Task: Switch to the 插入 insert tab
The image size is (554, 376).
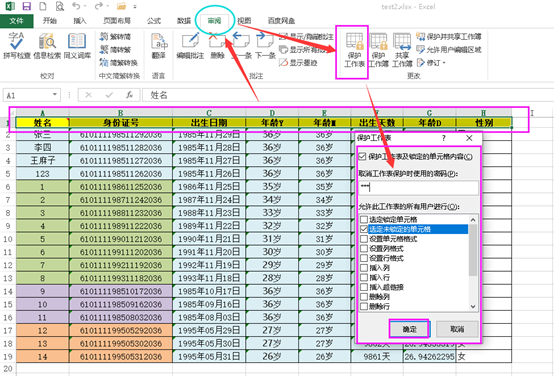Action: [x=80, y=21]
